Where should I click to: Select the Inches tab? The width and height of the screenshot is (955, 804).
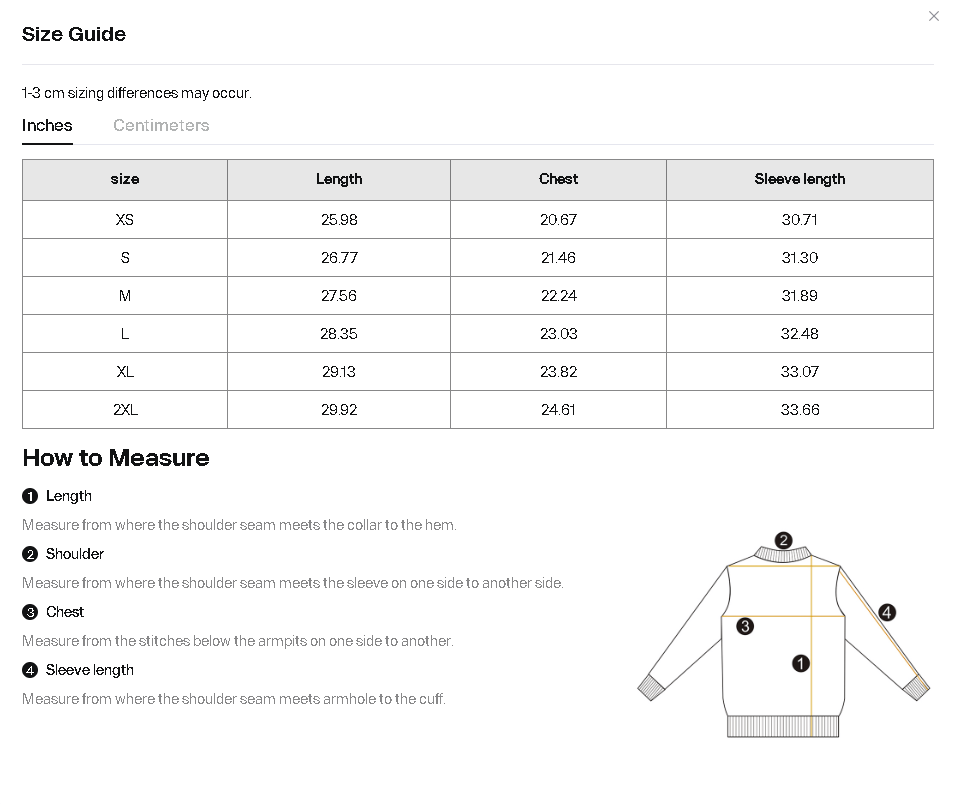coord(47,126)
